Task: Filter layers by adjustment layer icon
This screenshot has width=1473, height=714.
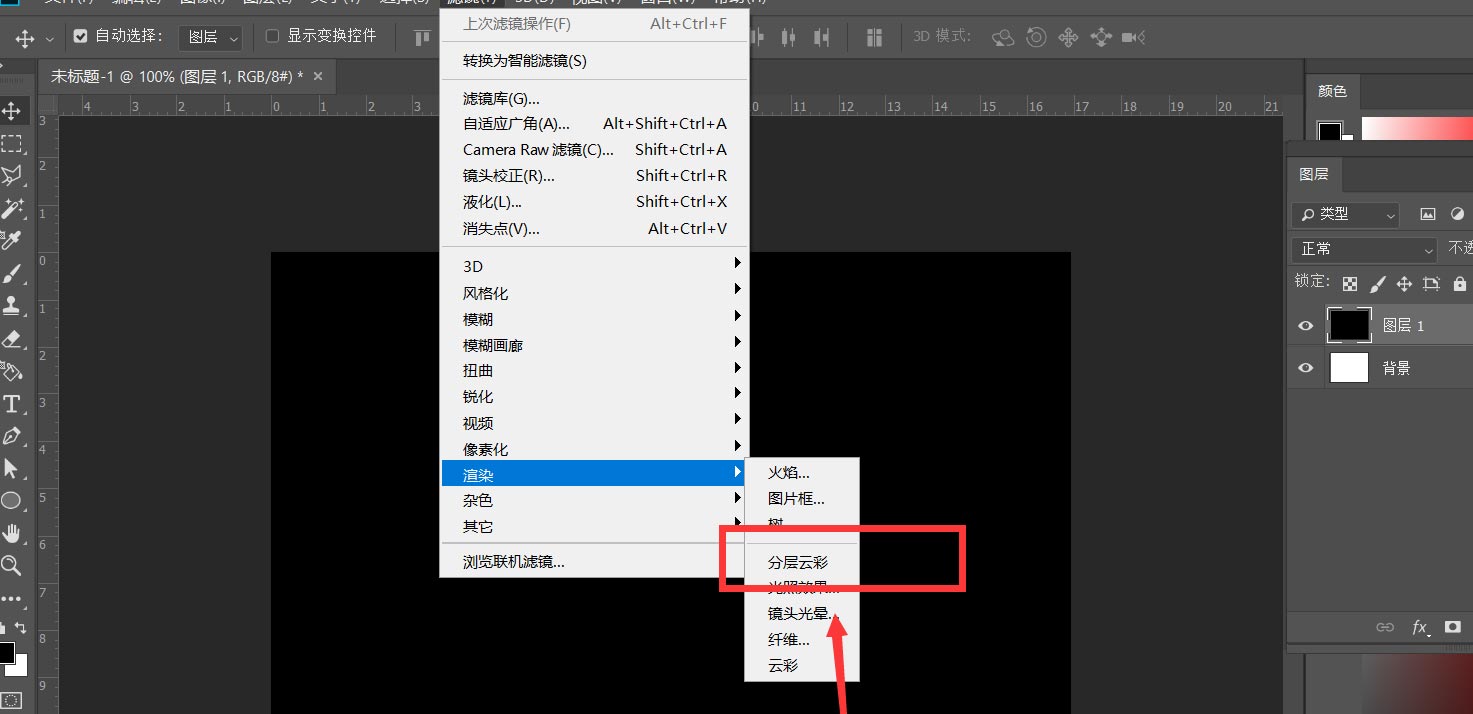Action: pos(1458,214)
